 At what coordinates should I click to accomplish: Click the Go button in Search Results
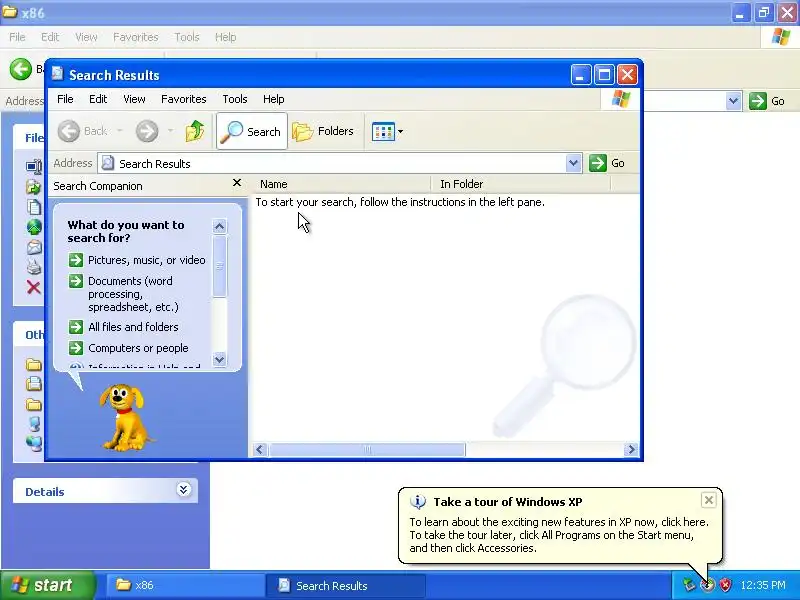[x=607, y=163]
